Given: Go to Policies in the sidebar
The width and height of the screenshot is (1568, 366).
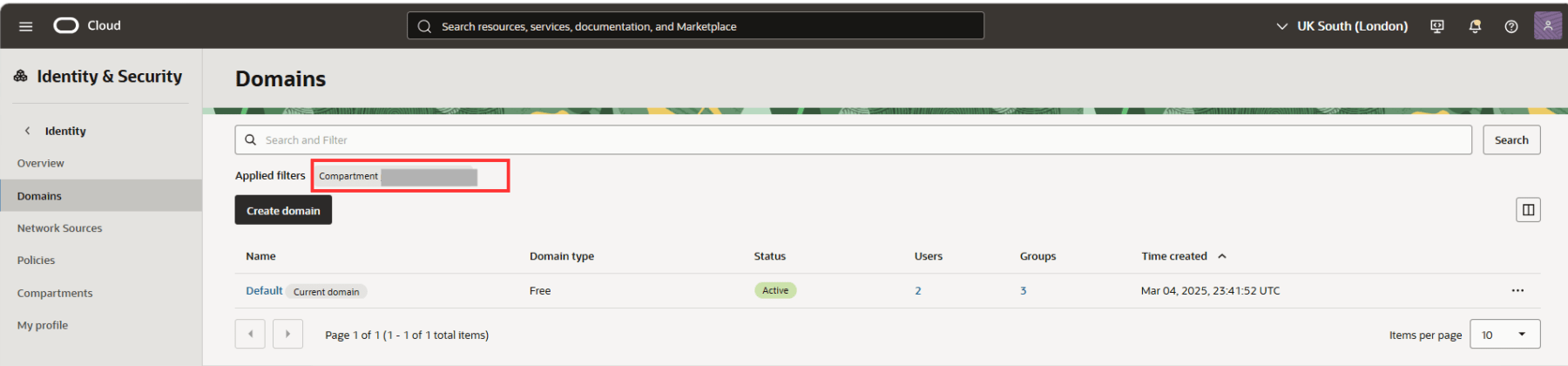Looking at the screenshot, I should (x=36, y=261).
